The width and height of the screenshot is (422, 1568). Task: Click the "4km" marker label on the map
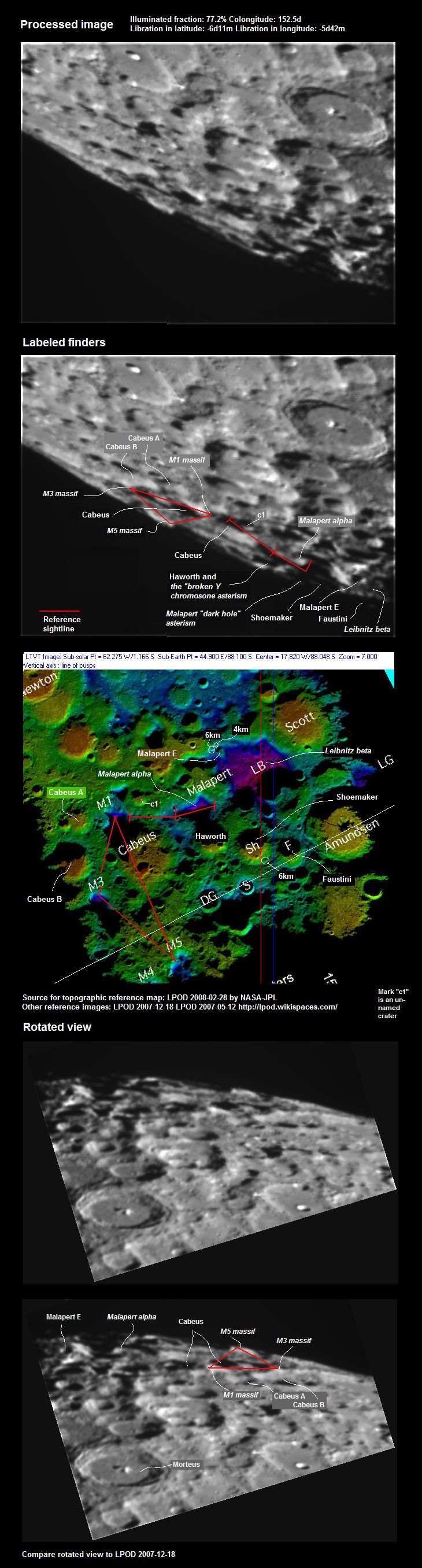pyautogui.click(x=240, y=729)
